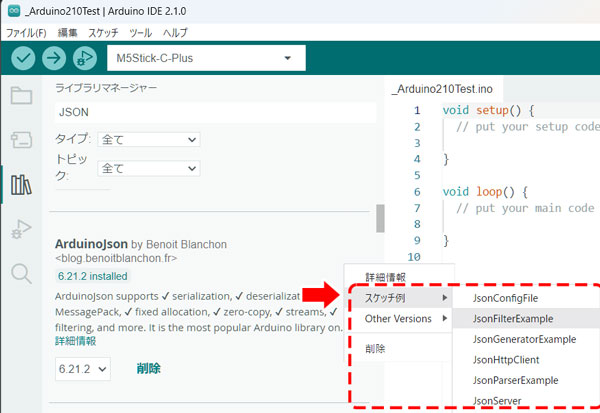This screenshot has width=600, height=413.
Task: Click the library list scrollbar thumb
Action: tap(380, 218)
